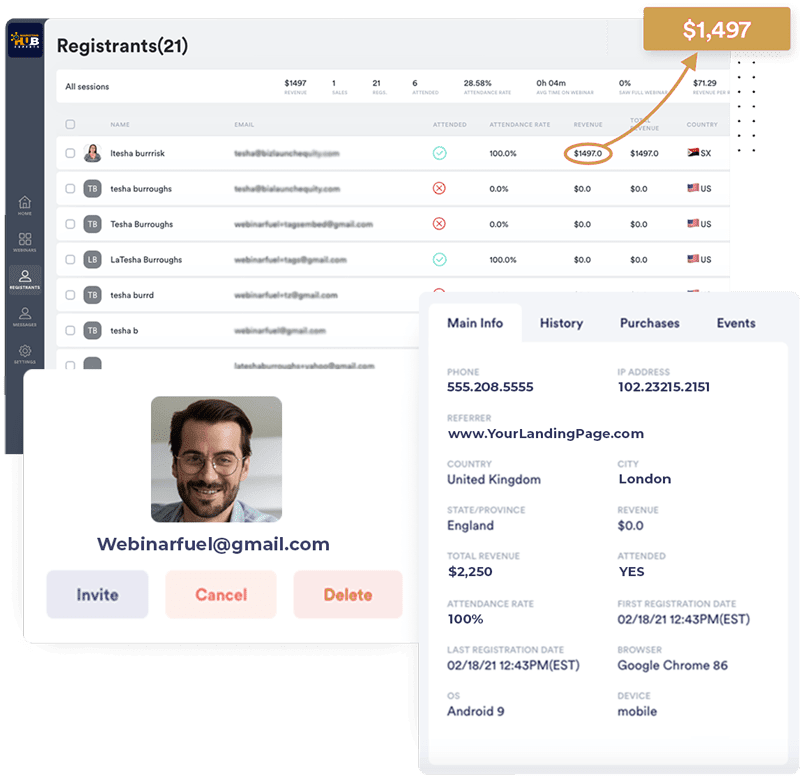Image resolution: width=800 pixels, height=780 pixels.
Task: Click the profile photo thumbnail of the man
Action: [x=216, y=459]
